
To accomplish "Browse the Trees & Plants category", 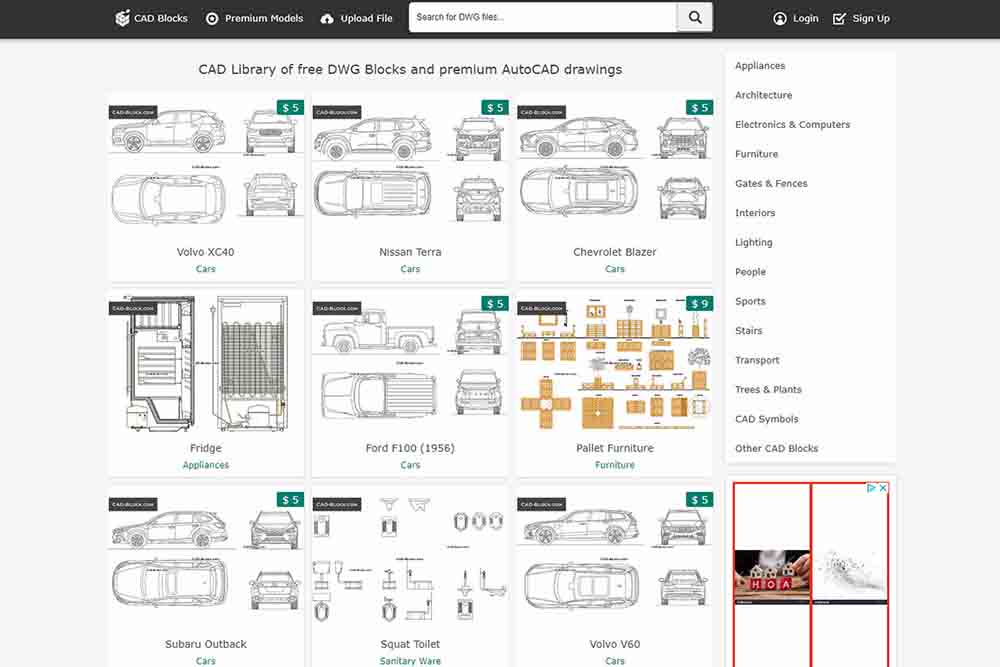I will click(x=768, y=390).
